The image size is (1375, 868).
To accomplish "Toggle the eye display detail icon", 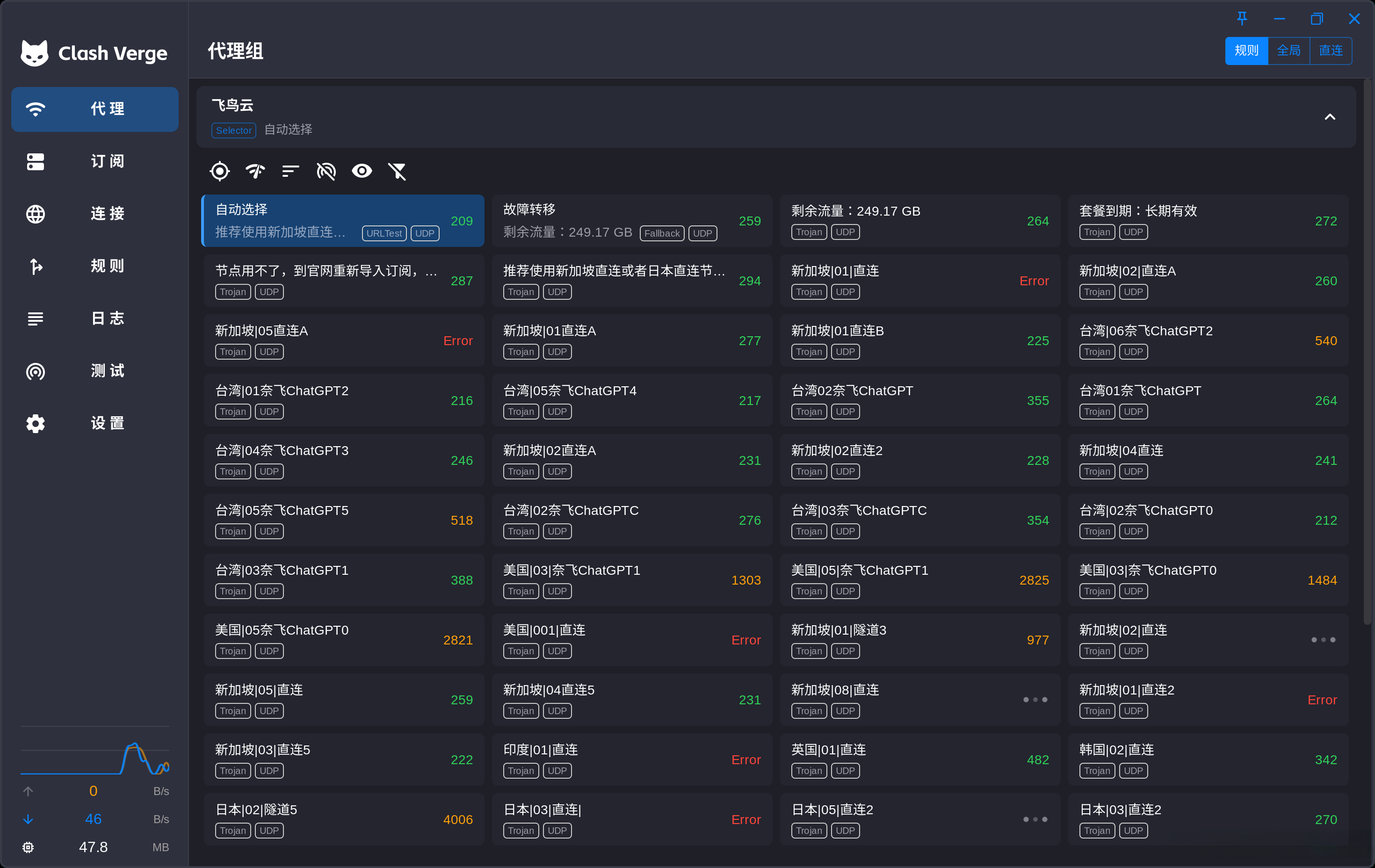I will (x=362, y=171).
